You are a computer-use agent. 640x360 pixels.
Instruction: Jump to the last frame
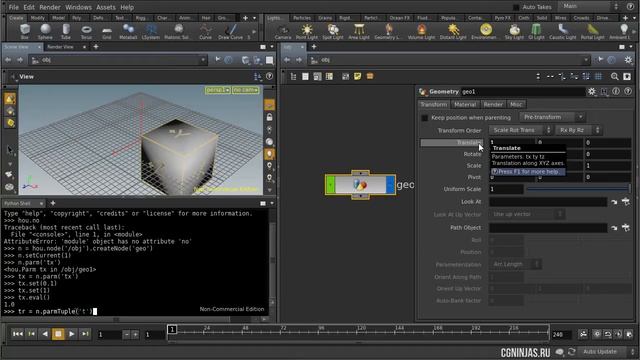85,334
